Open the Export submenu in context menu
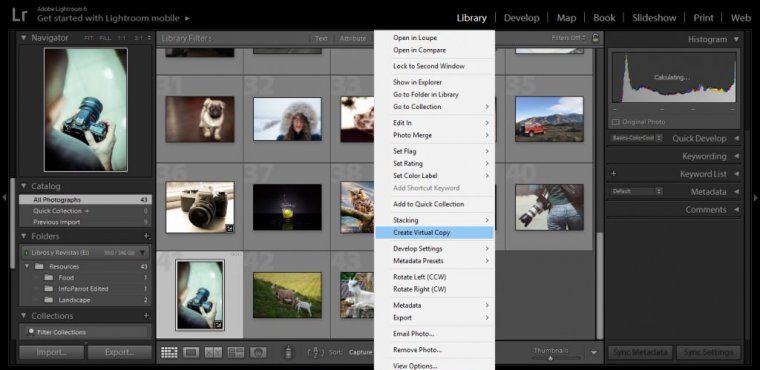 coord(434,318)
